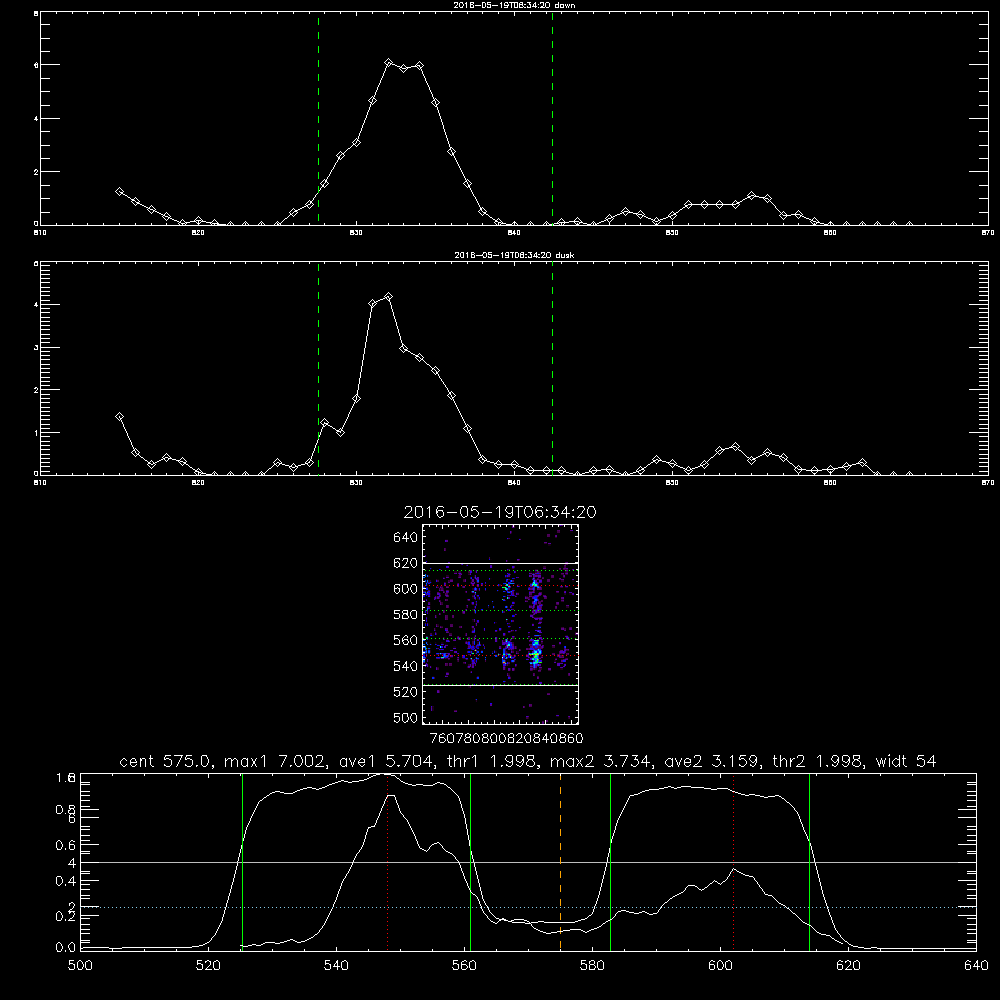Click the 580 label on heatmap y-axis
1000x1000 pixels.
pos(406,615)
